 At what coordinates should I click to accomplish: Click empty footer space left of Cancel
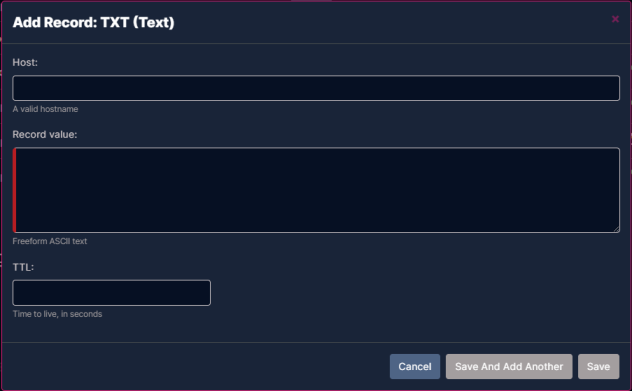point(193,366)
